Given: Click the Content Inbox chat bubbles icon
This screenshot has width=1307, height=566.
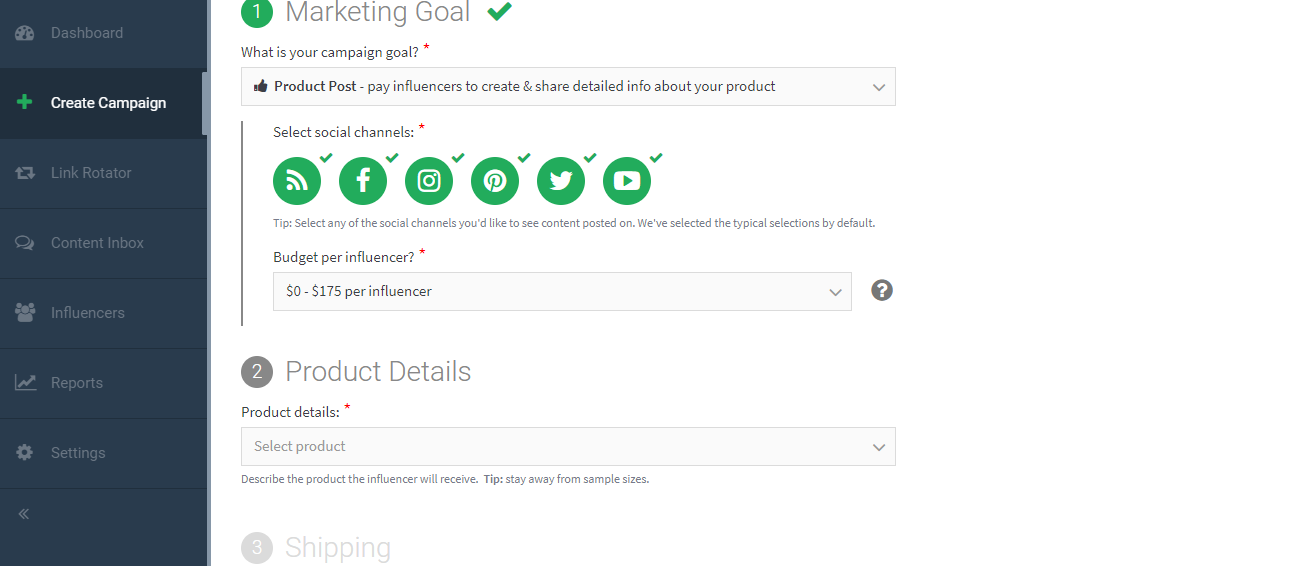Looking at the screenshot, I should coord(25,243).
